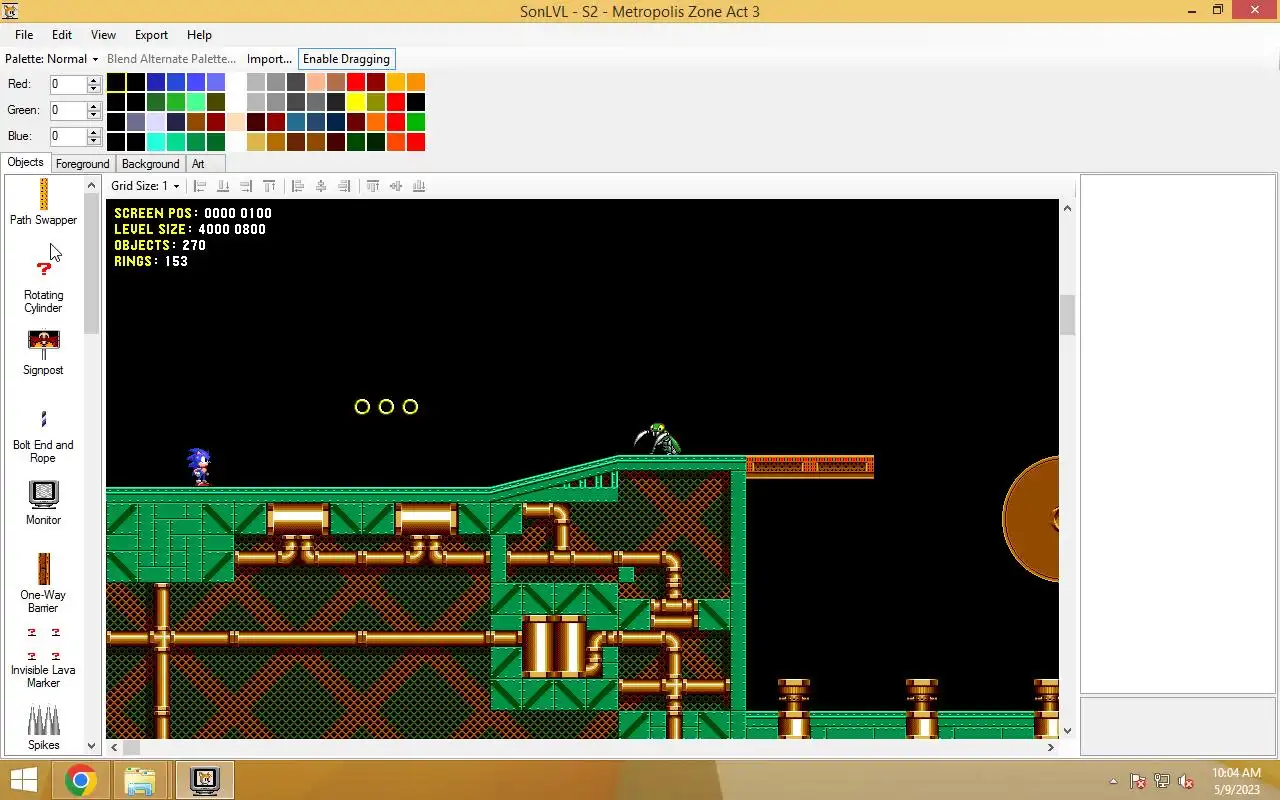The image size is (1280, 800).
Task: Click the level view vertical scrollbar thumb
Action: pos(1067,315)
